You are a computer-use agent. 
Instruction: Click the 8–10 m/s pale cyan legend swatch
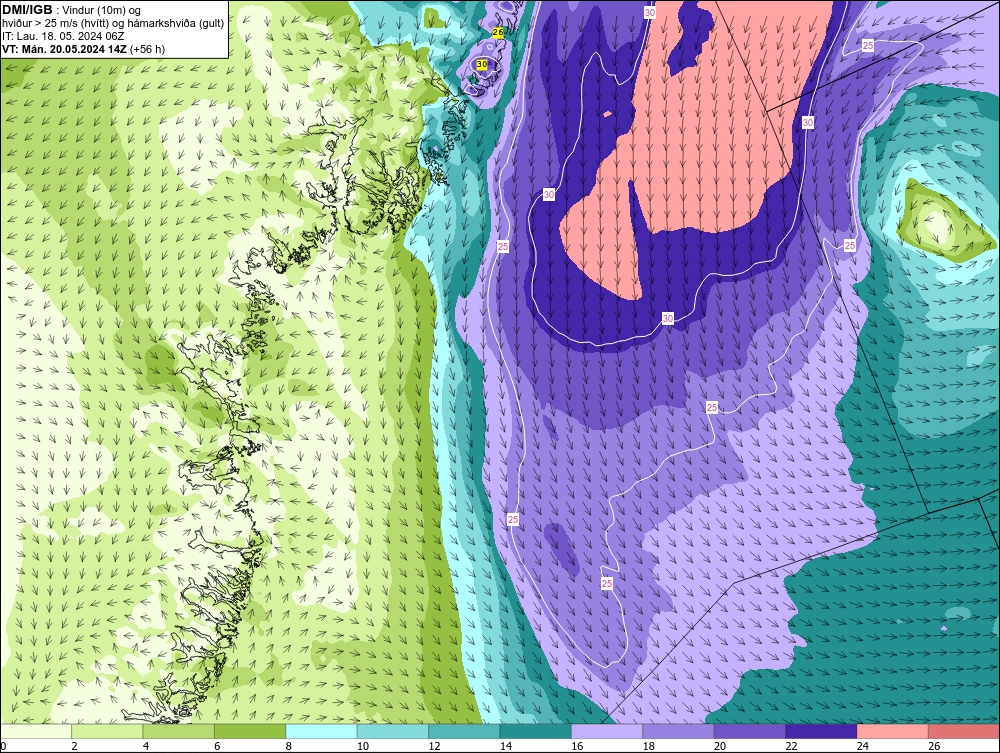pos(322,731)
